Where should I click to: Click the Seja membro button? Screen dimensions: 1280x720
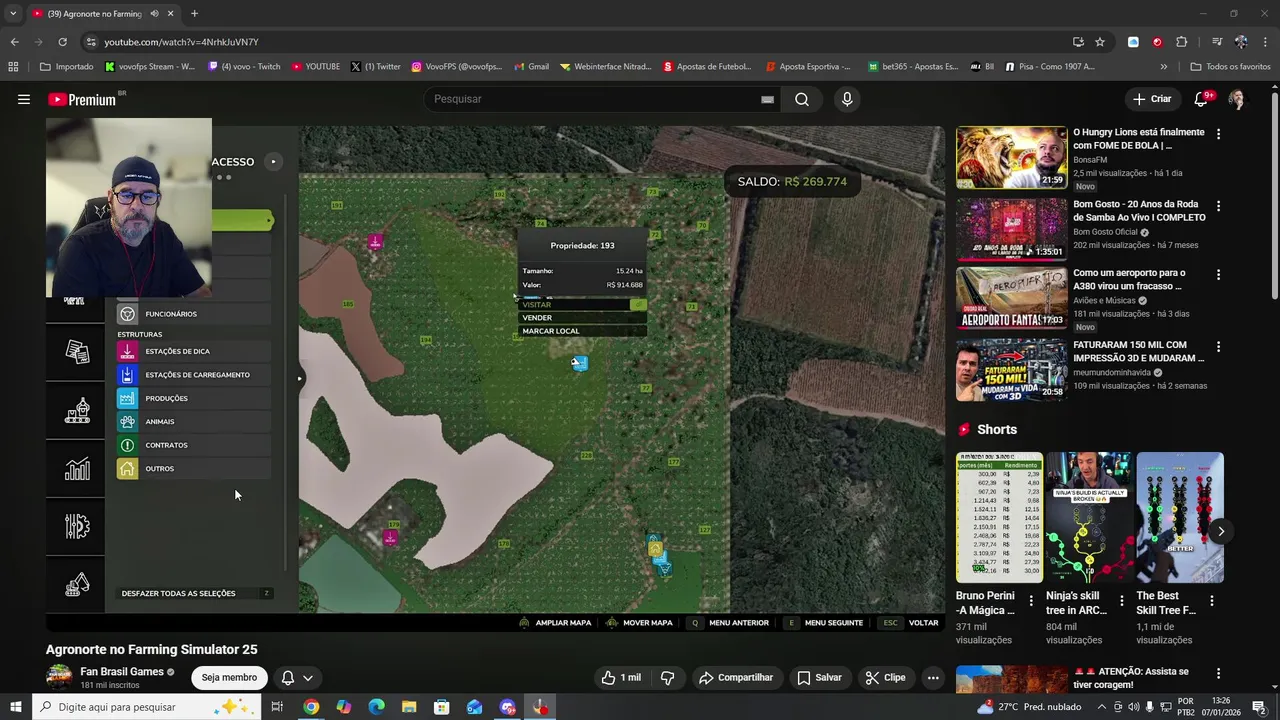pyautogui.click(x=229, y=677)
